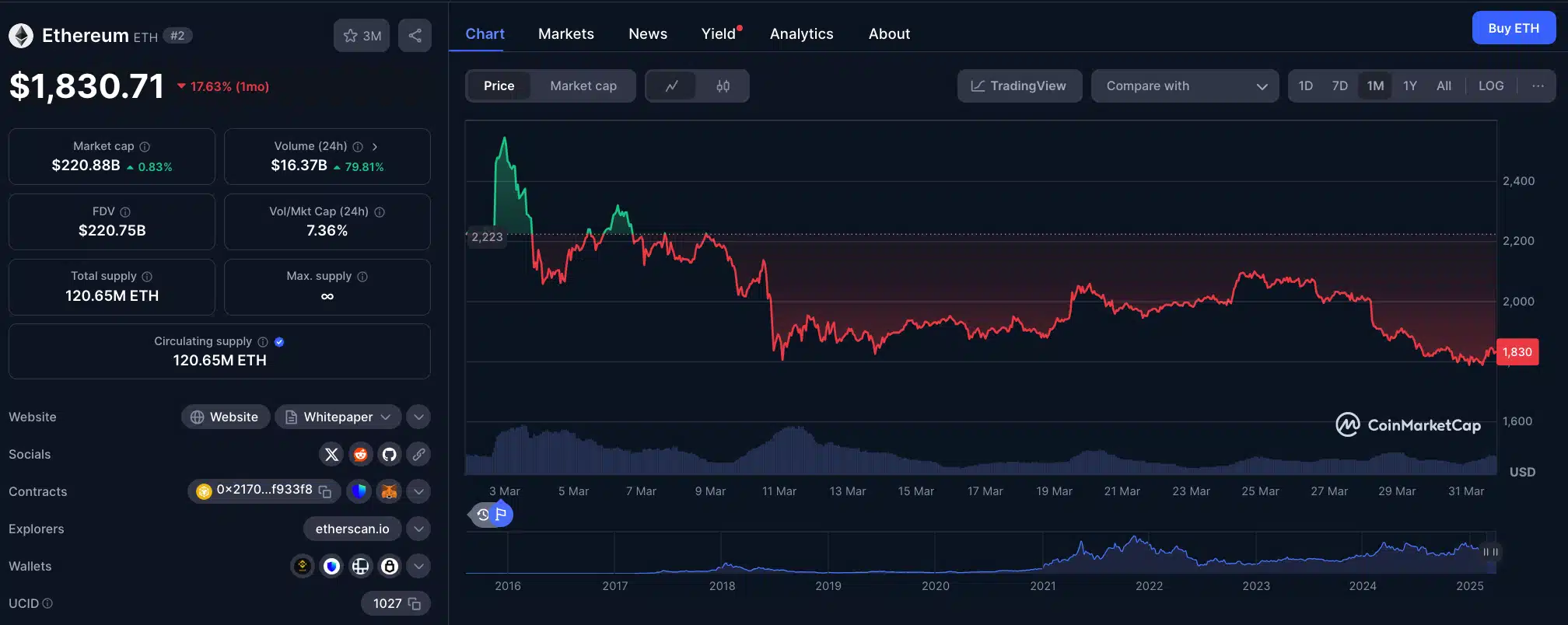This screenshot has width=1568, height=625.
Task: Open the Whitepaper dropdown
Action: [x=338, y=417]
